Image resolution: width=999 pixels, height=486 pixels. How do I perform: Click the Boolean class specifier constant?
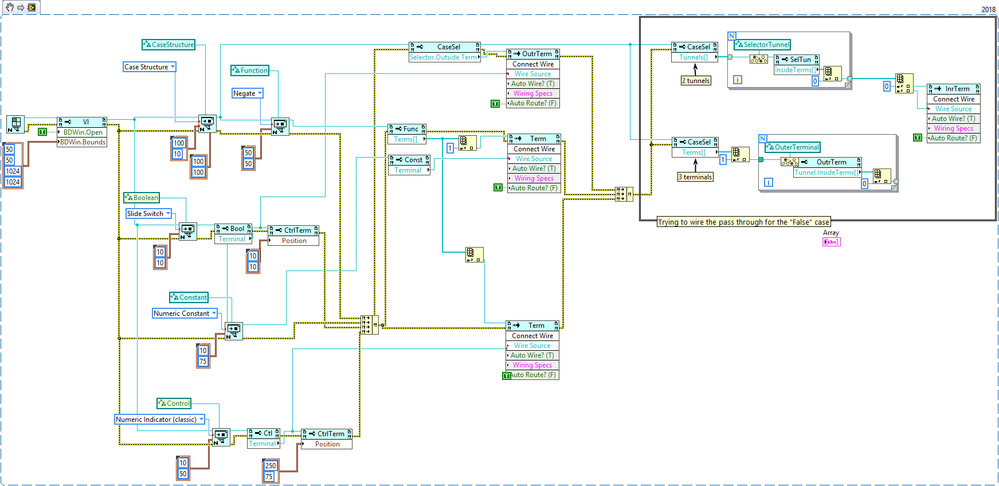coord(141,197)
